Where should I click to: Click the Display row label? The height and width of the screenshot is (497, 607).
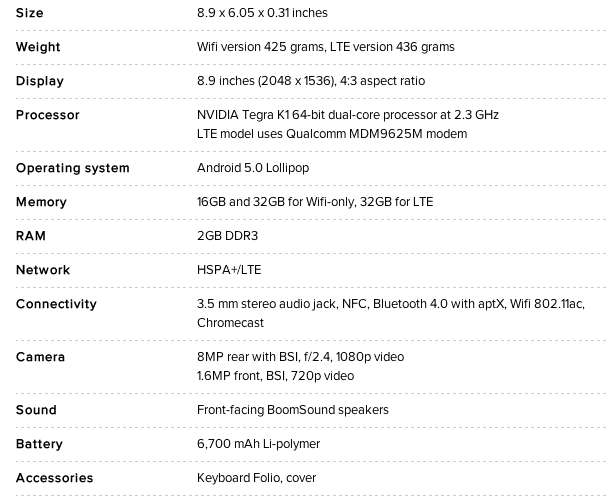click(x=39, y=81)
